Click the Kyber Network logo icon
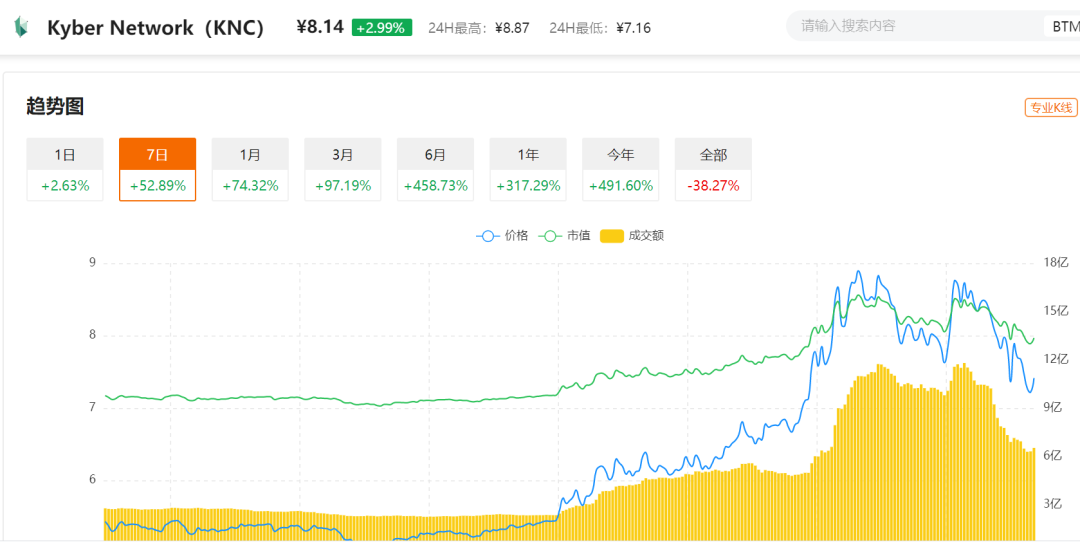The width and height of the screenshot is (1080, 547). [21, 28]
